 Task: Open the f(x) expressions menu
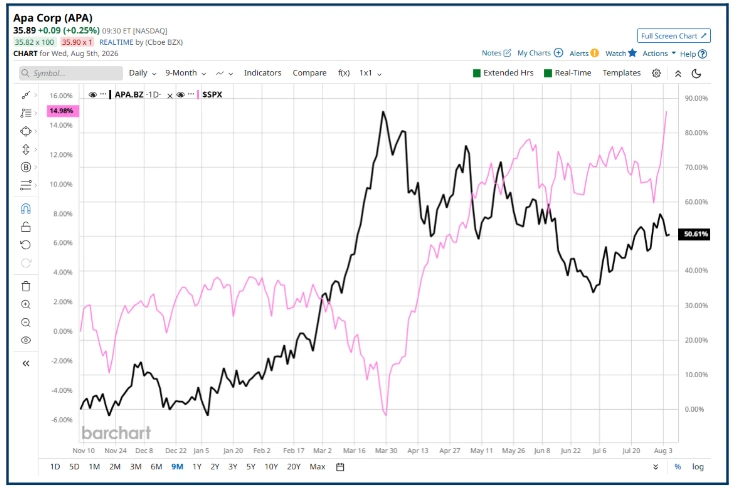344,73
